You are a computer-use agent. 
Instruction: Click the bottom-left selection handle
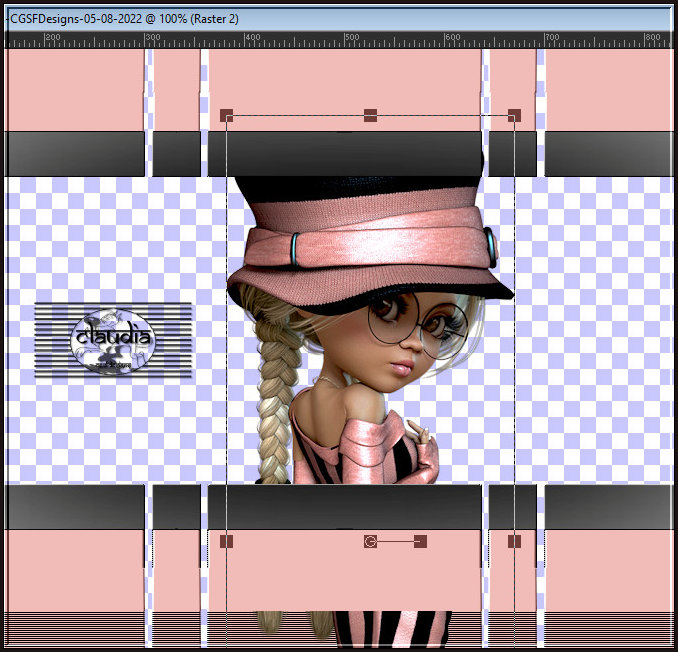point(226,541)
